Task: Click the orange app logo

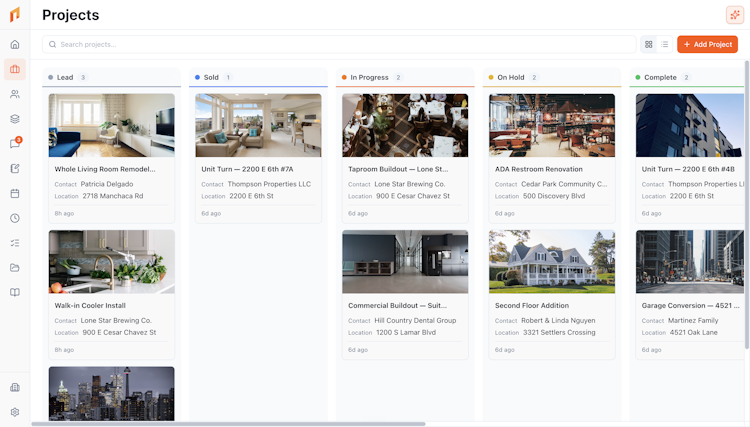Action: [15, 15]
